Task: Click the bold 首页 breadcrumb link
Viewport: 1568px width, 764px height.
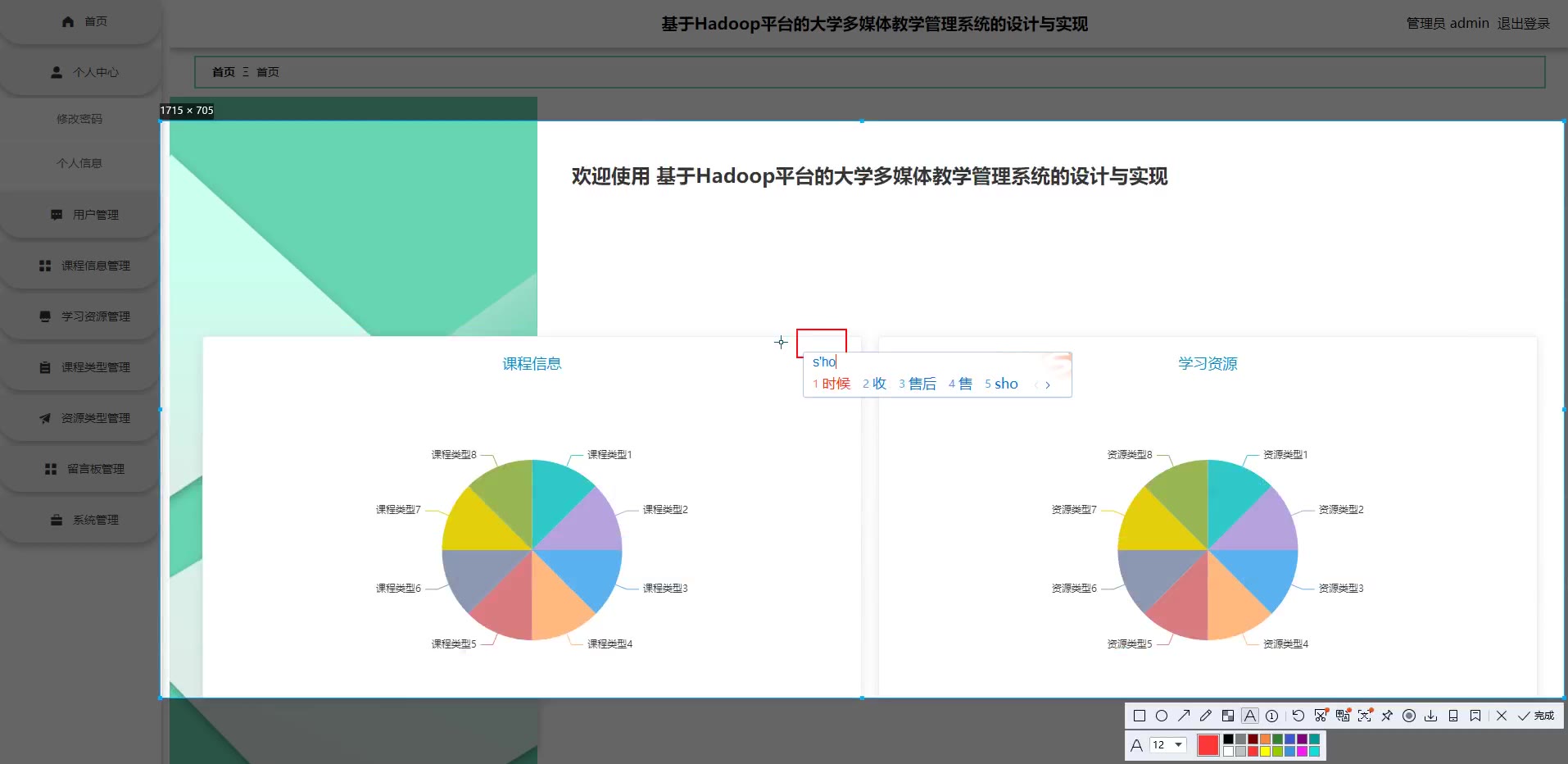Action: pos(224,72)
